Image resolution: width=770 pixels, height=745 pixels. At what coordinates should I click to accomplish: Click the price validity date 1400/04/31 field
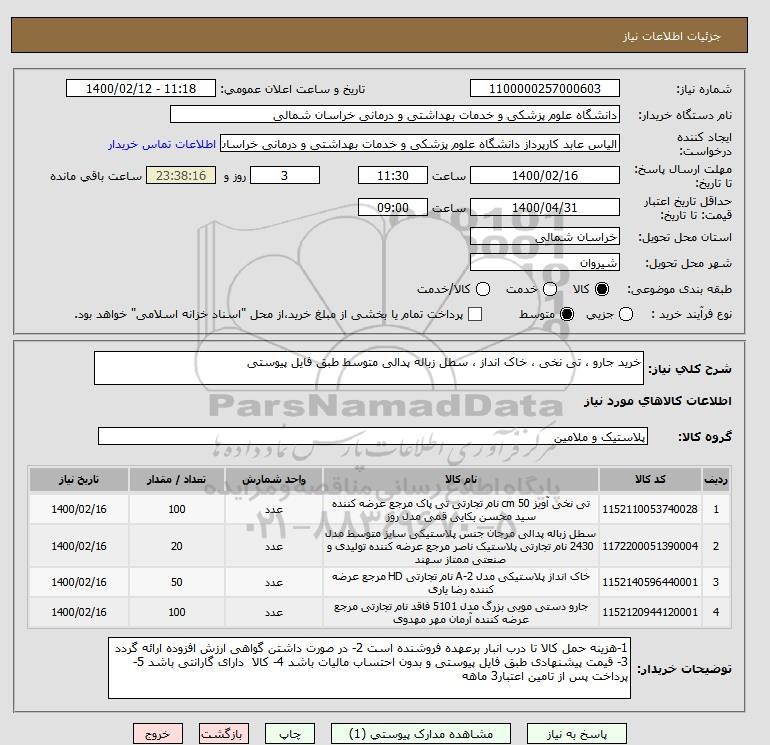coord(545,207)
